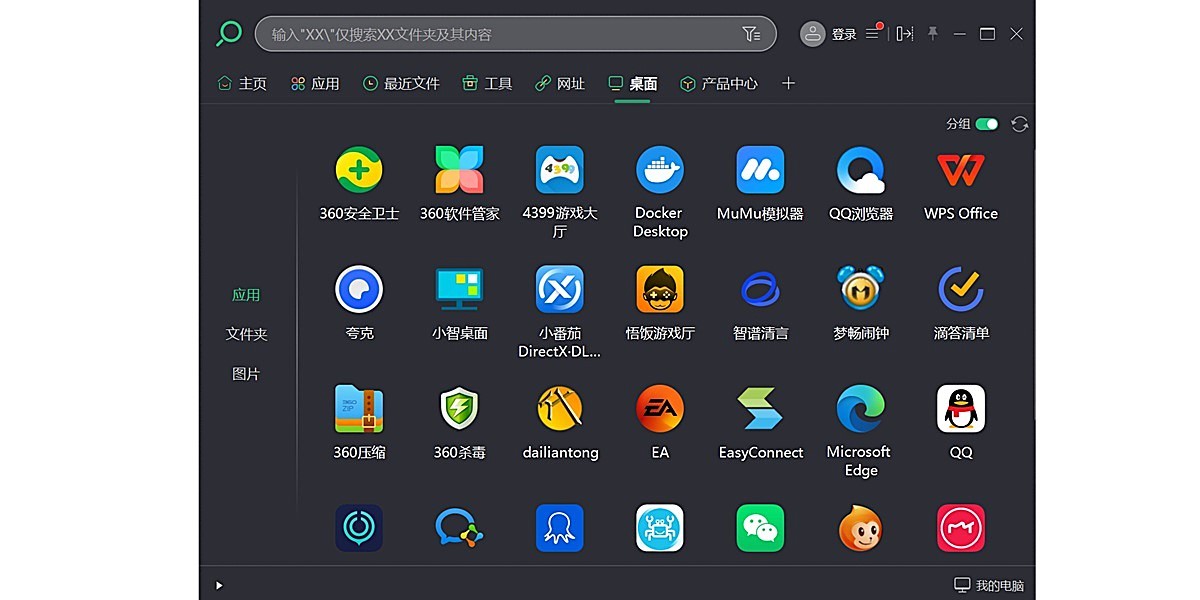Open the MuMu模拟器 emulator
1200x600 pixels.
point(759,166)
